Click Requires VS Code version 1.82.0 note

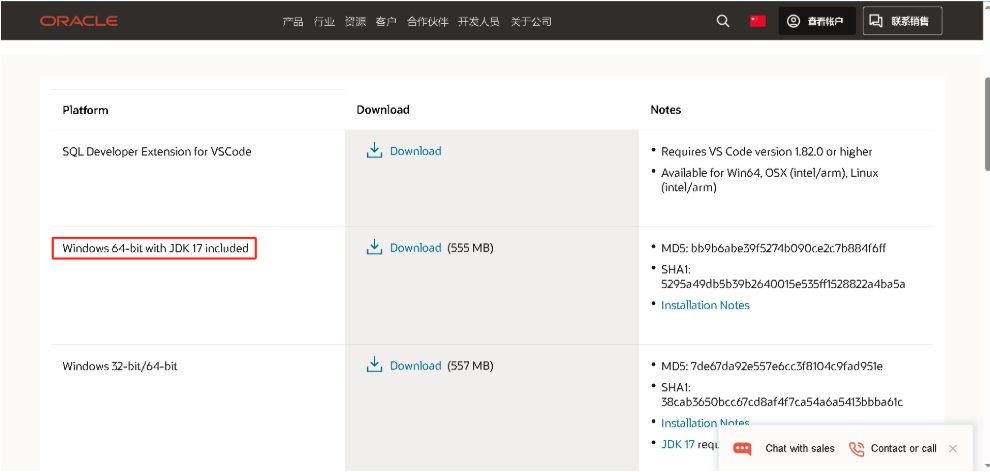pos(766,151)
